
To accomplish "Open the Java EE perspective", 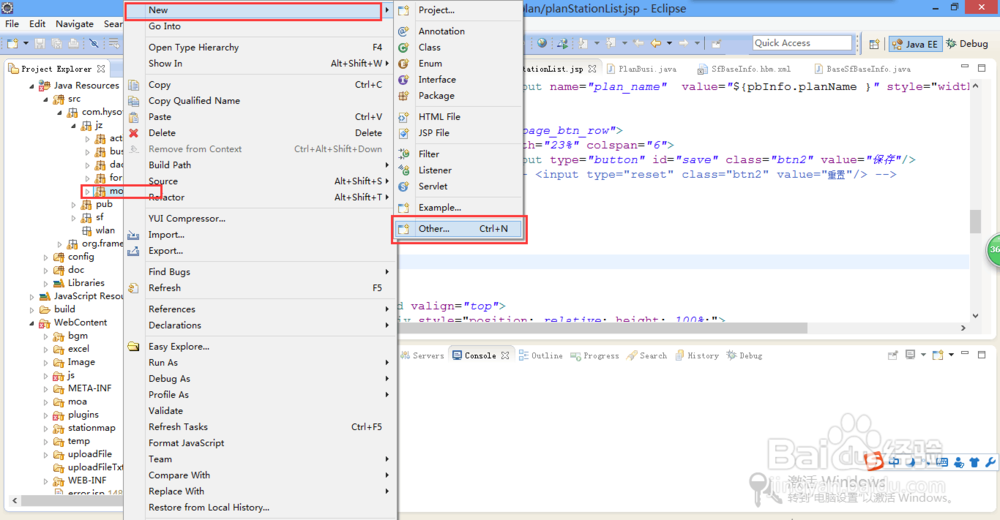I will click(x=915, y=44).
